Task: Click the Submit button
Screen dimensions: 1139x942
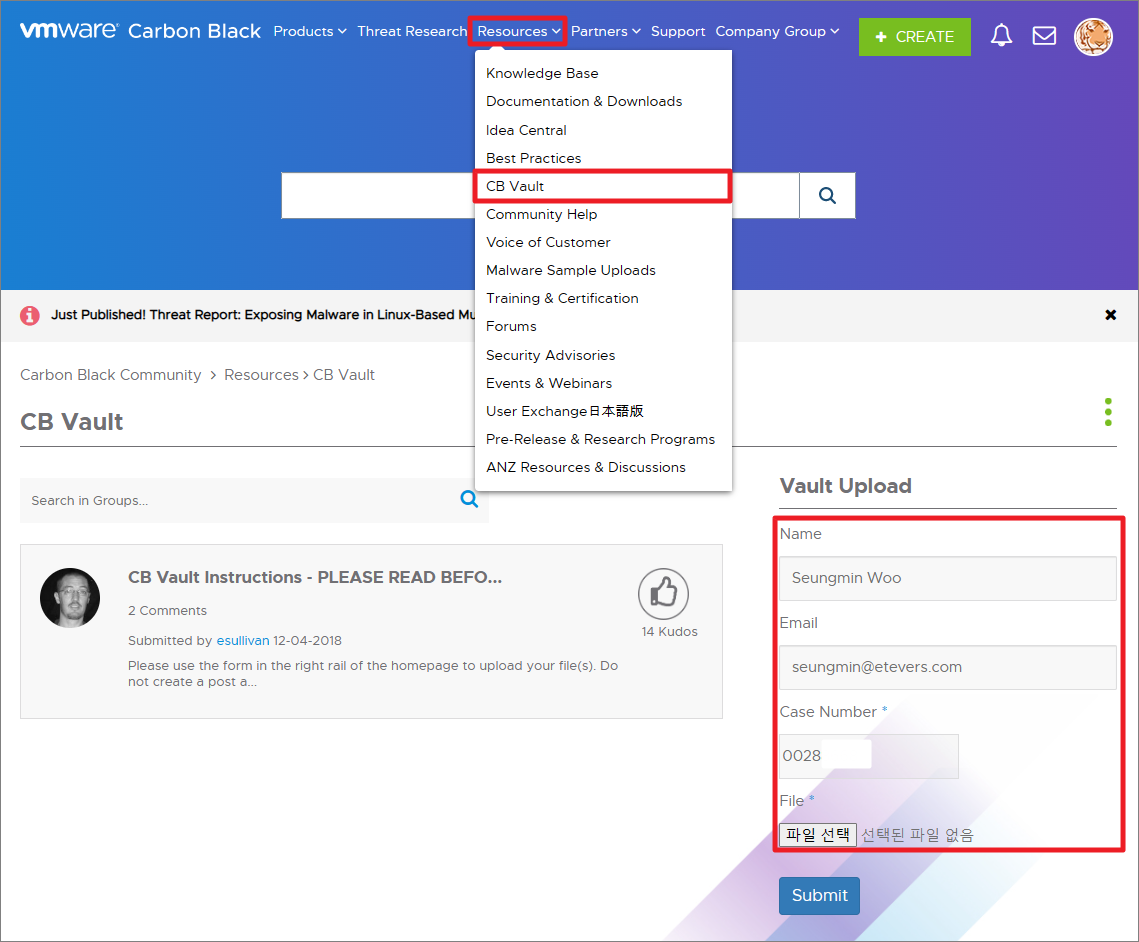Action: (819, 896)
